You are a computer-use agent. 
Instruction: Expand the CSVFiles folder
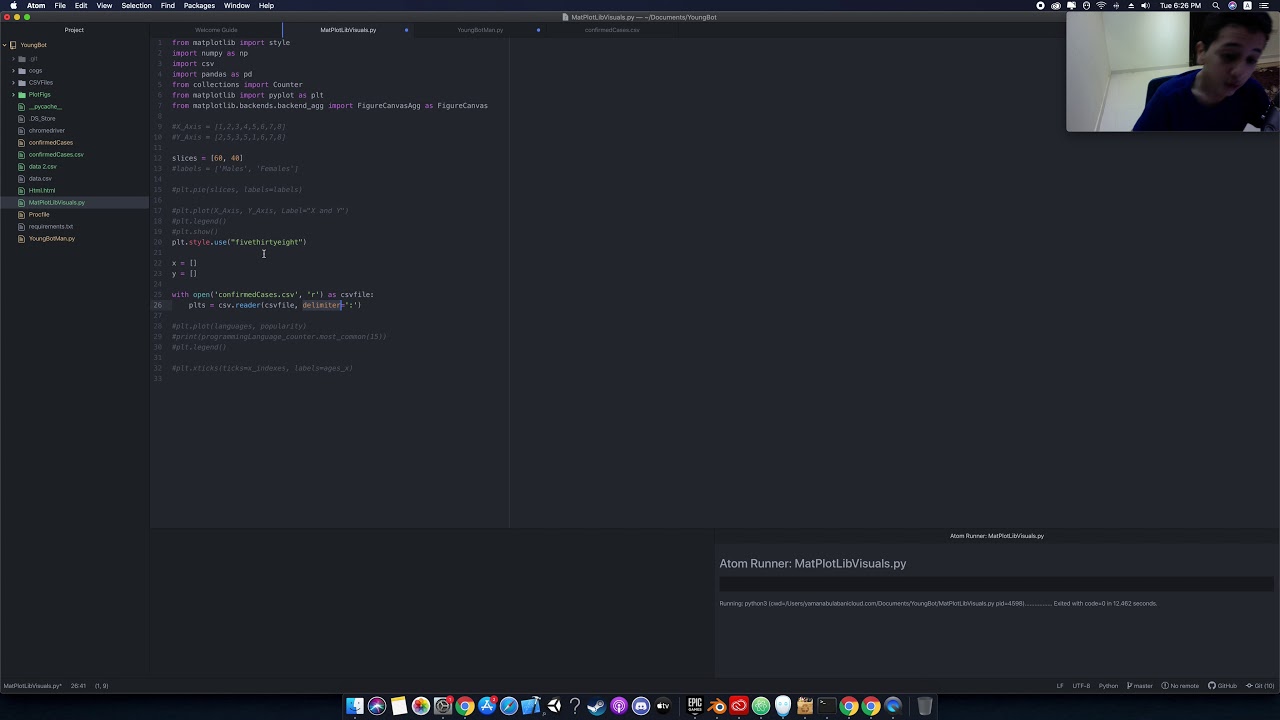point(41,82)
